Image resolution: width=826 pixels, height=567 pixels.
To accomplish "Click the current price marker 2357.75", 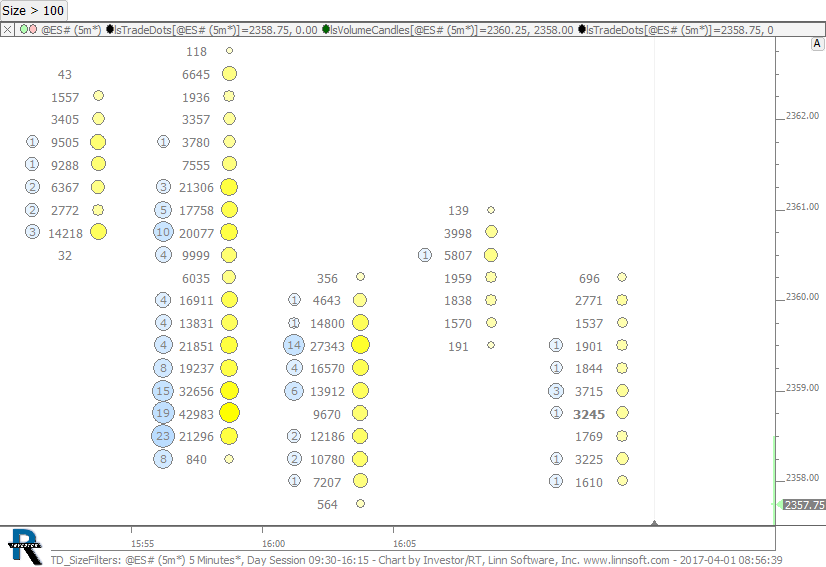I will point(804,505).
